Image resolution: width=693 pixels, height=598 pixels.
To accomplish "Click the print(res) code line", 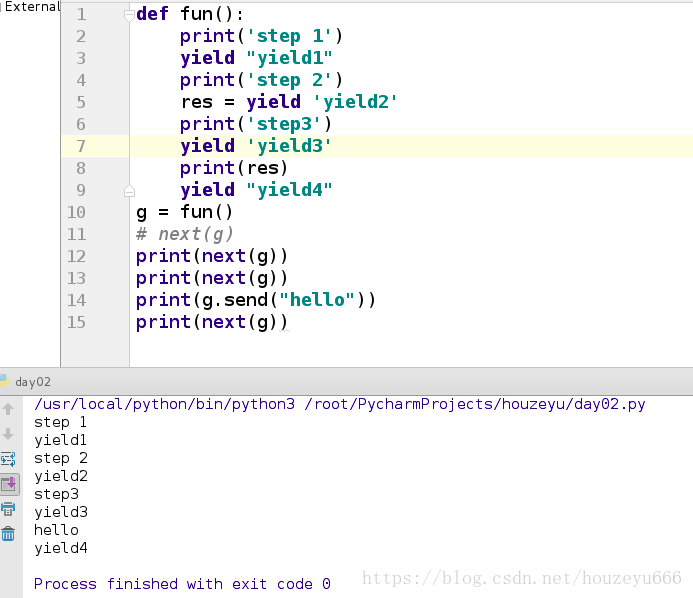I will 234,168.
